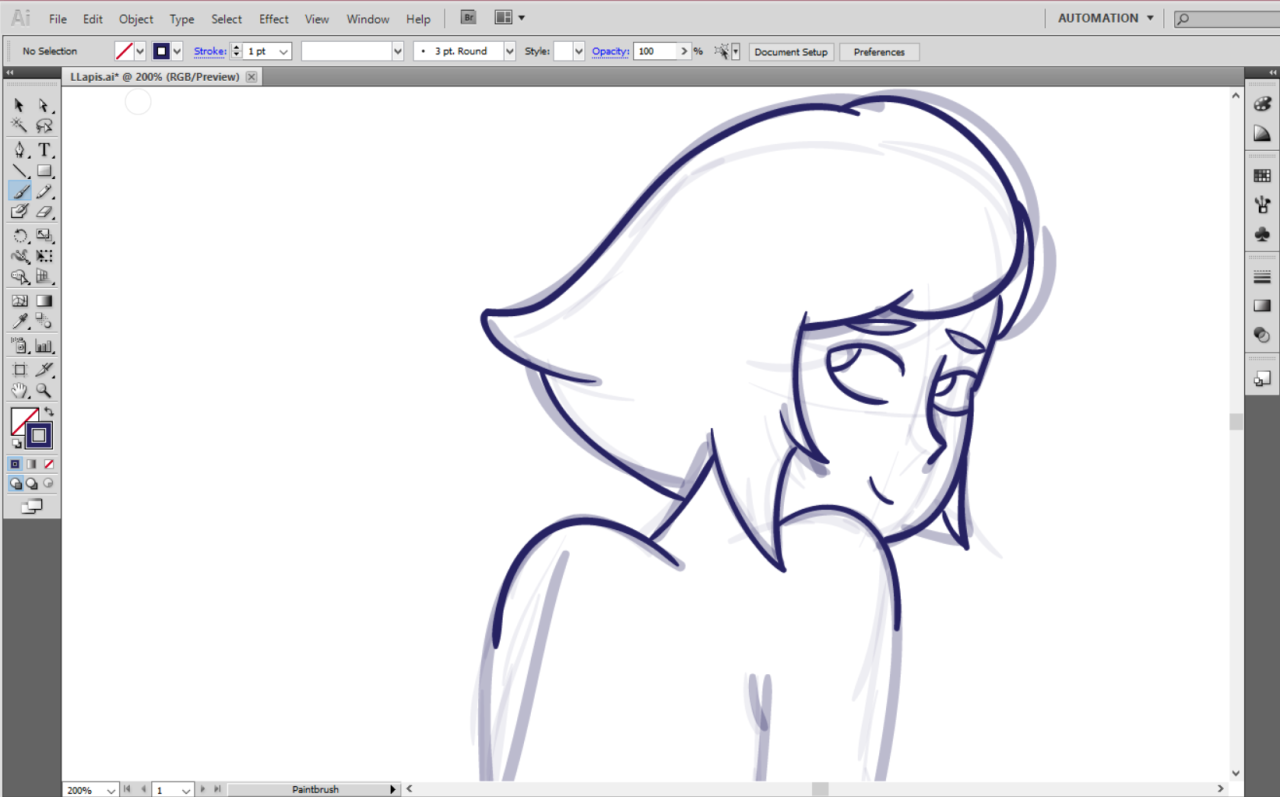
Task: Select the Blend tool
Action: pyautogui.click(x=44, y=321)
